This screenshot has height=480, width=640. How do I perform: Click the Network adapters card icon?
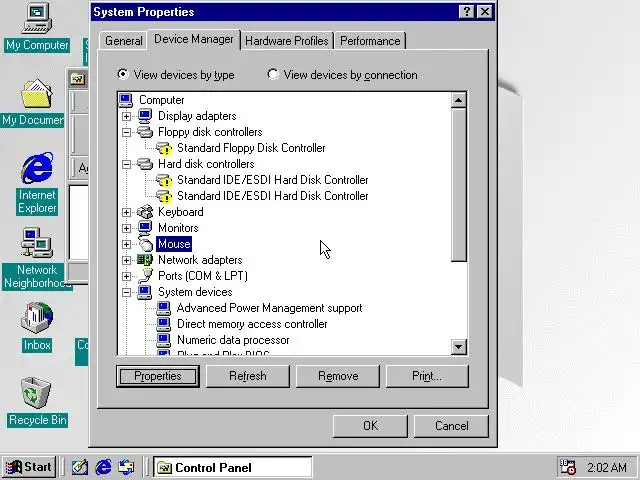pyautogui.click(x=145, y=260)
